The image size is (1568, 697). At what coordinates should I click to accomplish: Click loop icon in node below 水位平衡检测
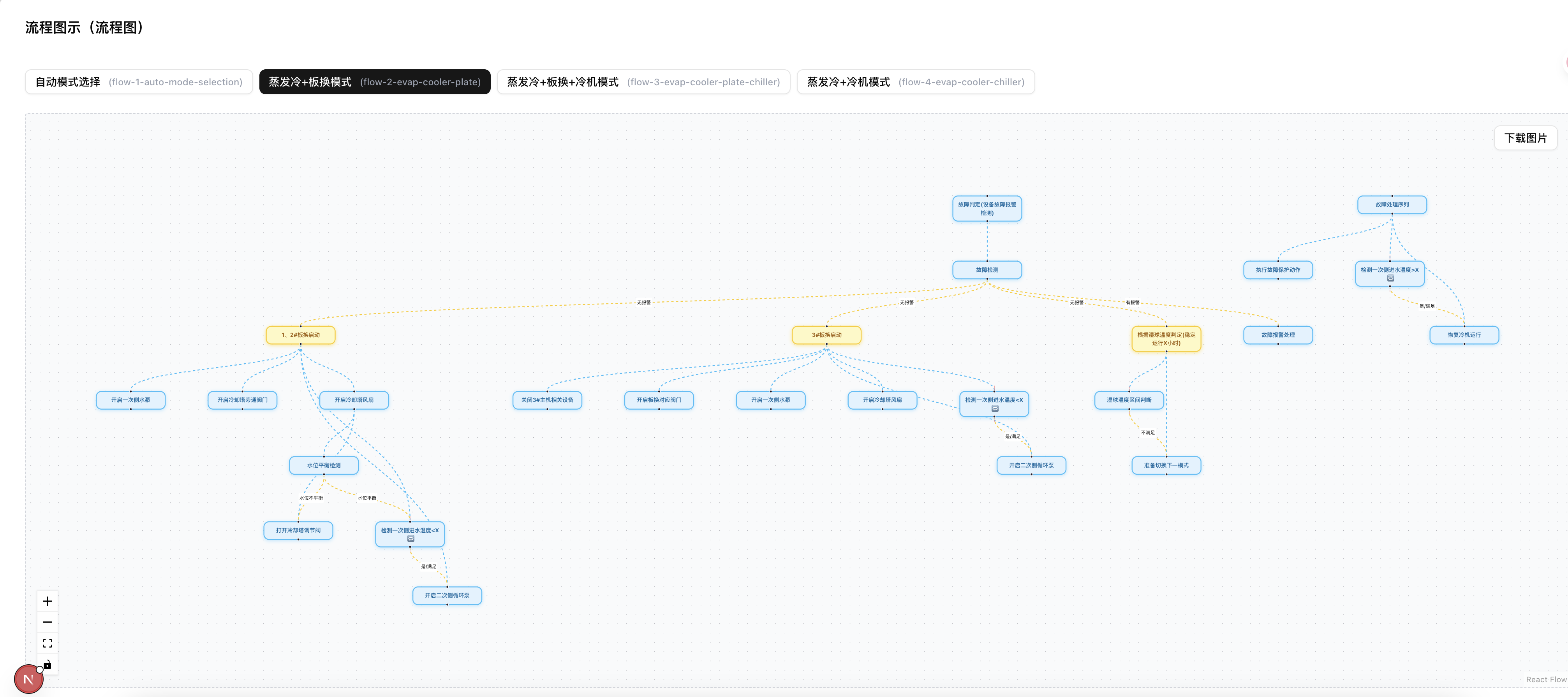(x=410, y=539)
